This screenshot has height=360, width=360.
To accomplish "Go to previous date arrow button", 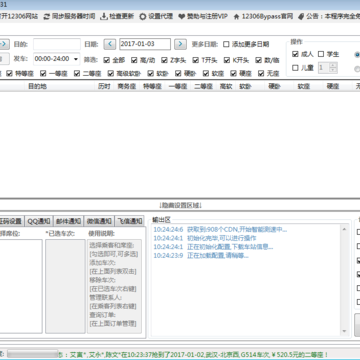I will 110,44.
